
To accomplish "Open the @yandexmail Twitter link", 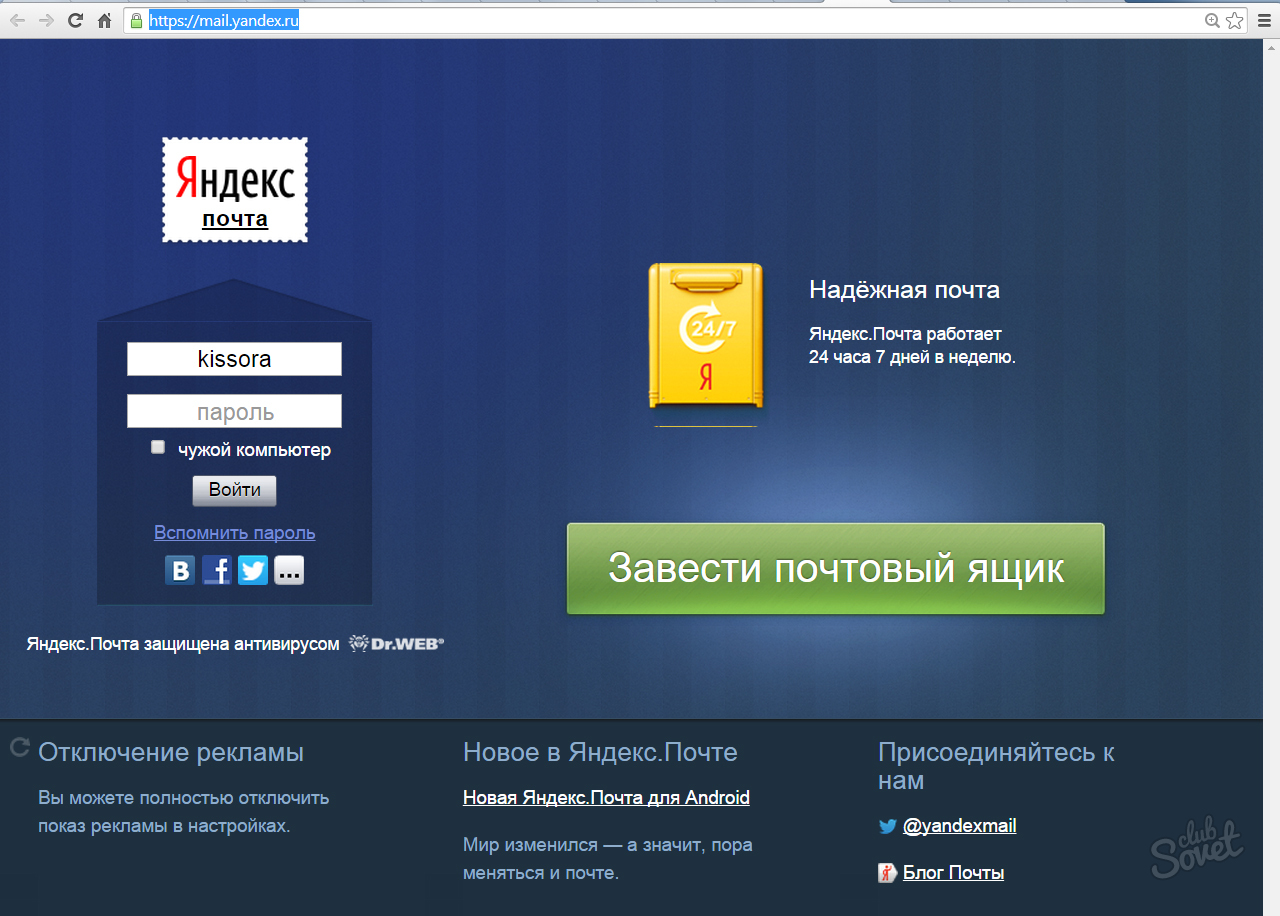I will [x=959, y=826].
